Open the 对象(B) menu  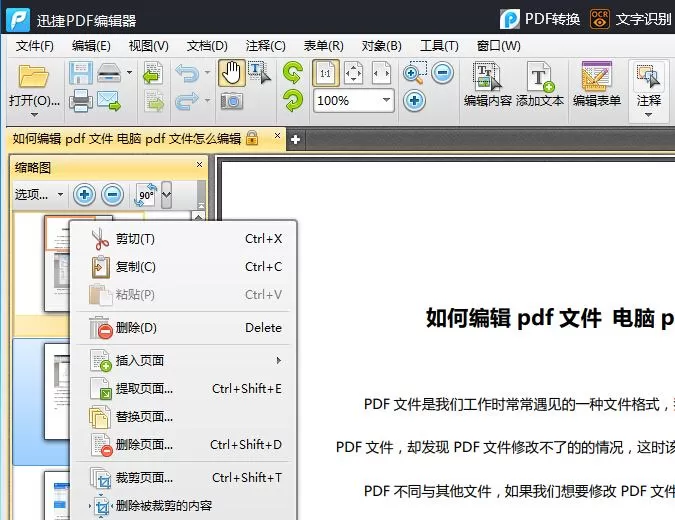(381, 46)
